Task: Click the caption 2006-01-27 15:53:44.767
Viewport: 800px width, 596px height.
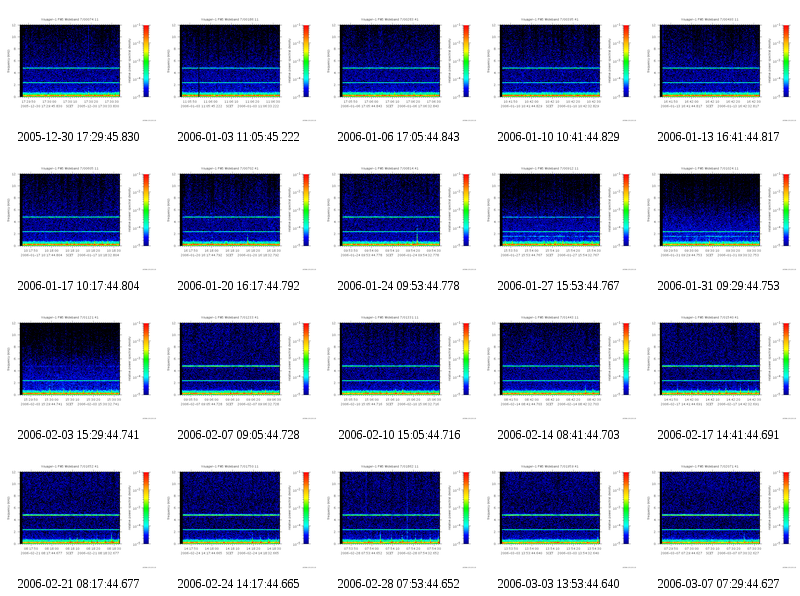Action: pos(558,286)
